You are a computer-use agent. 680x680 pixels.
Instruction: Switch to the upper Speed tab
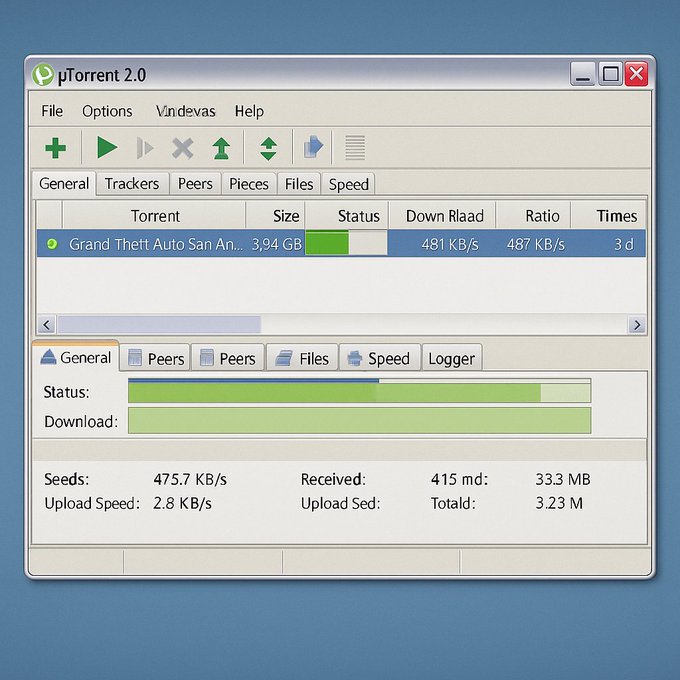click(x=349, y=184)
